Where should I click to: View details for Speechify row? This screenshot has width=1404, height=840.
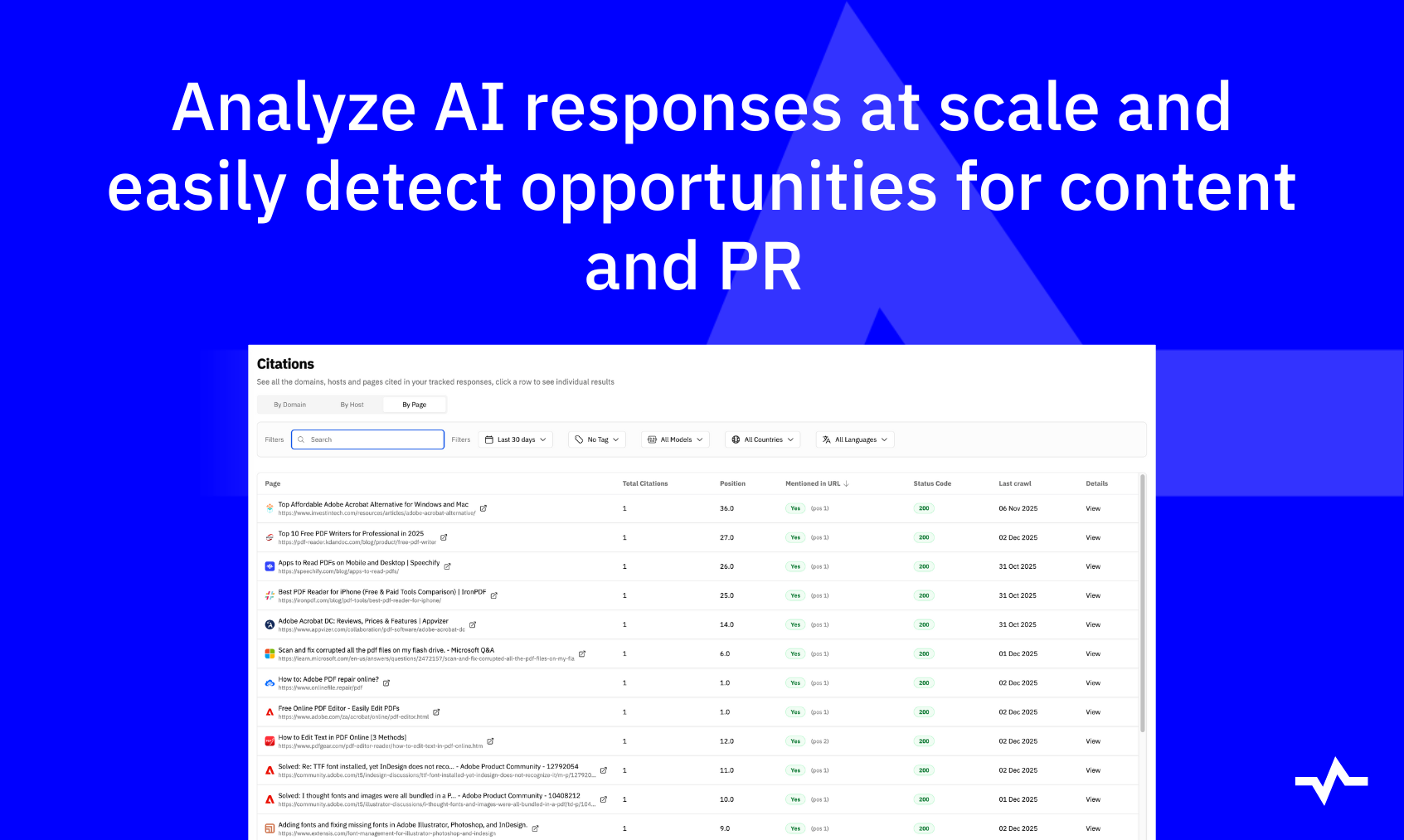1093,566
